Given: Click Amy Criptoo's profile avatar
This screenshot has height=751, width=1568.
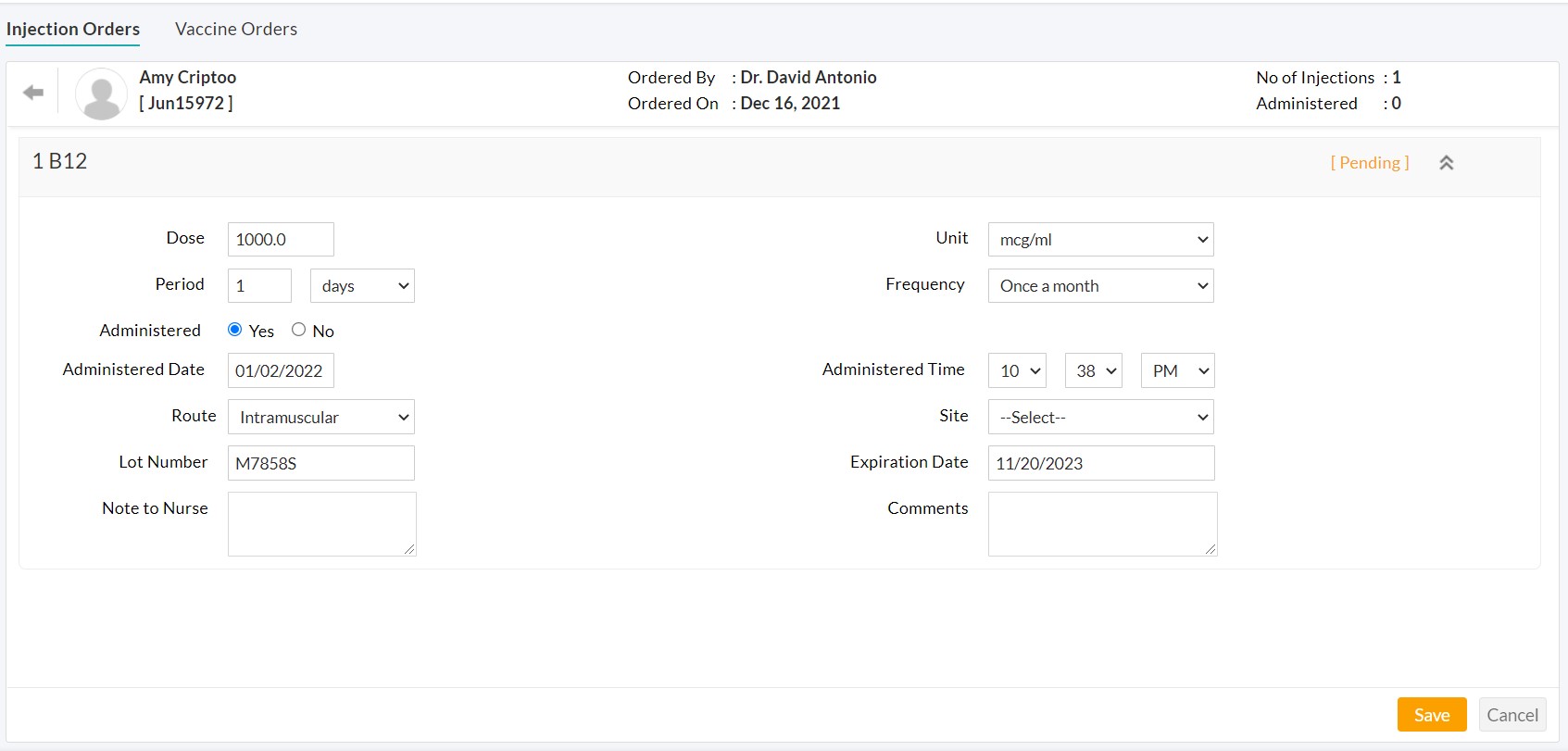Looking at the screenshot, I should [x=100, y=94].
